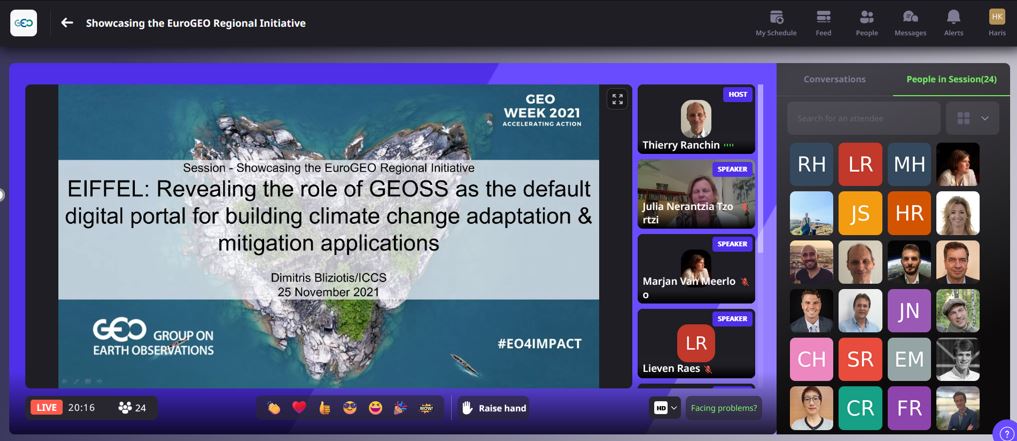Open Messages
This screenshot has width=1017, height=441.
(x=910, y=23)
